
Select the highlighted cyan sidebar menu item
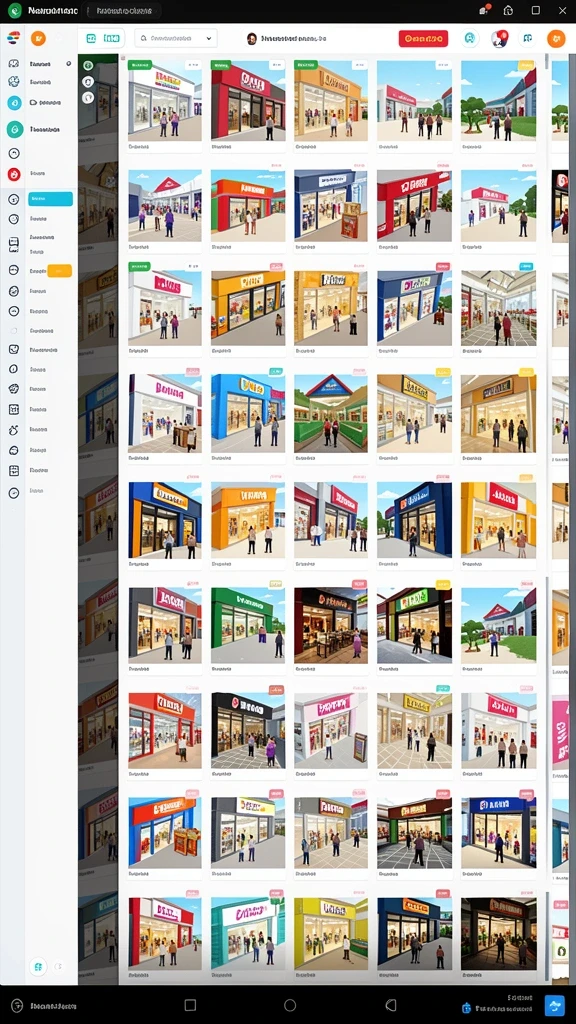click(50, 199)
